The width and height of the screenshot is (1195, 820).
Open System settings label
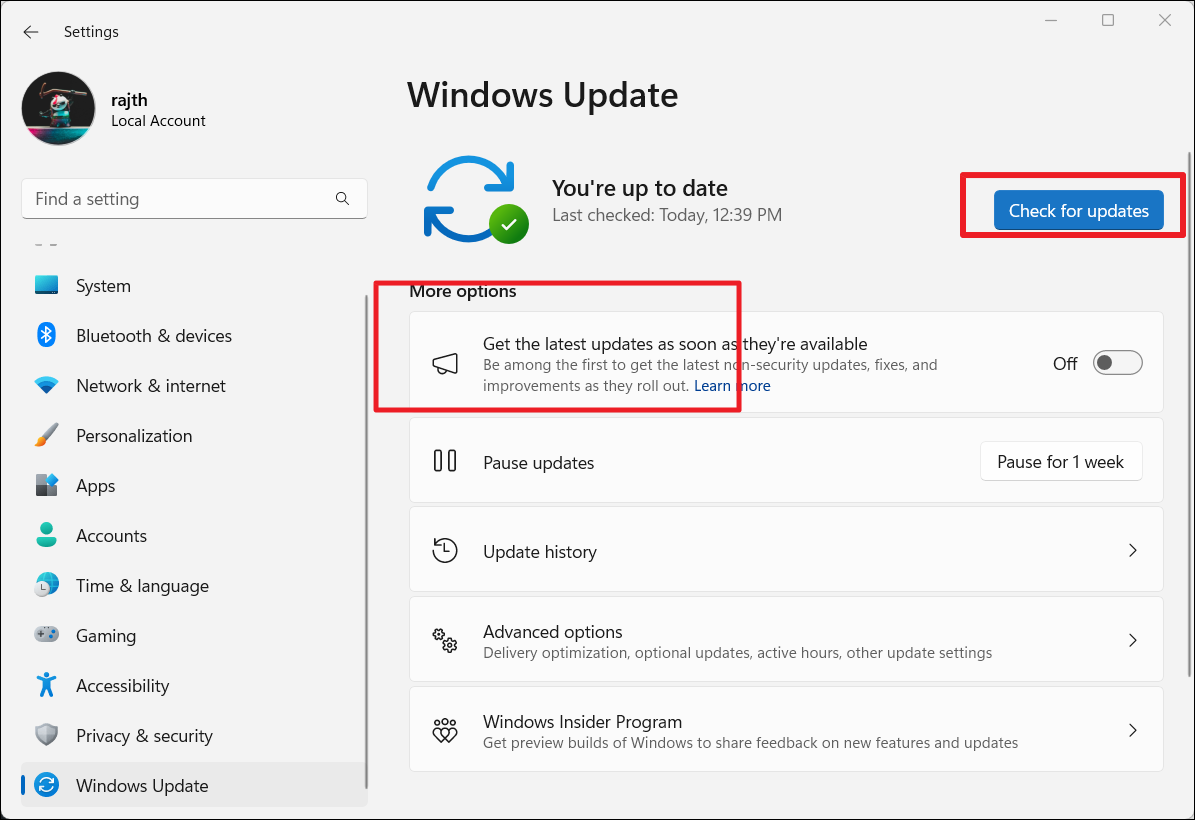(x=104, y=286)
